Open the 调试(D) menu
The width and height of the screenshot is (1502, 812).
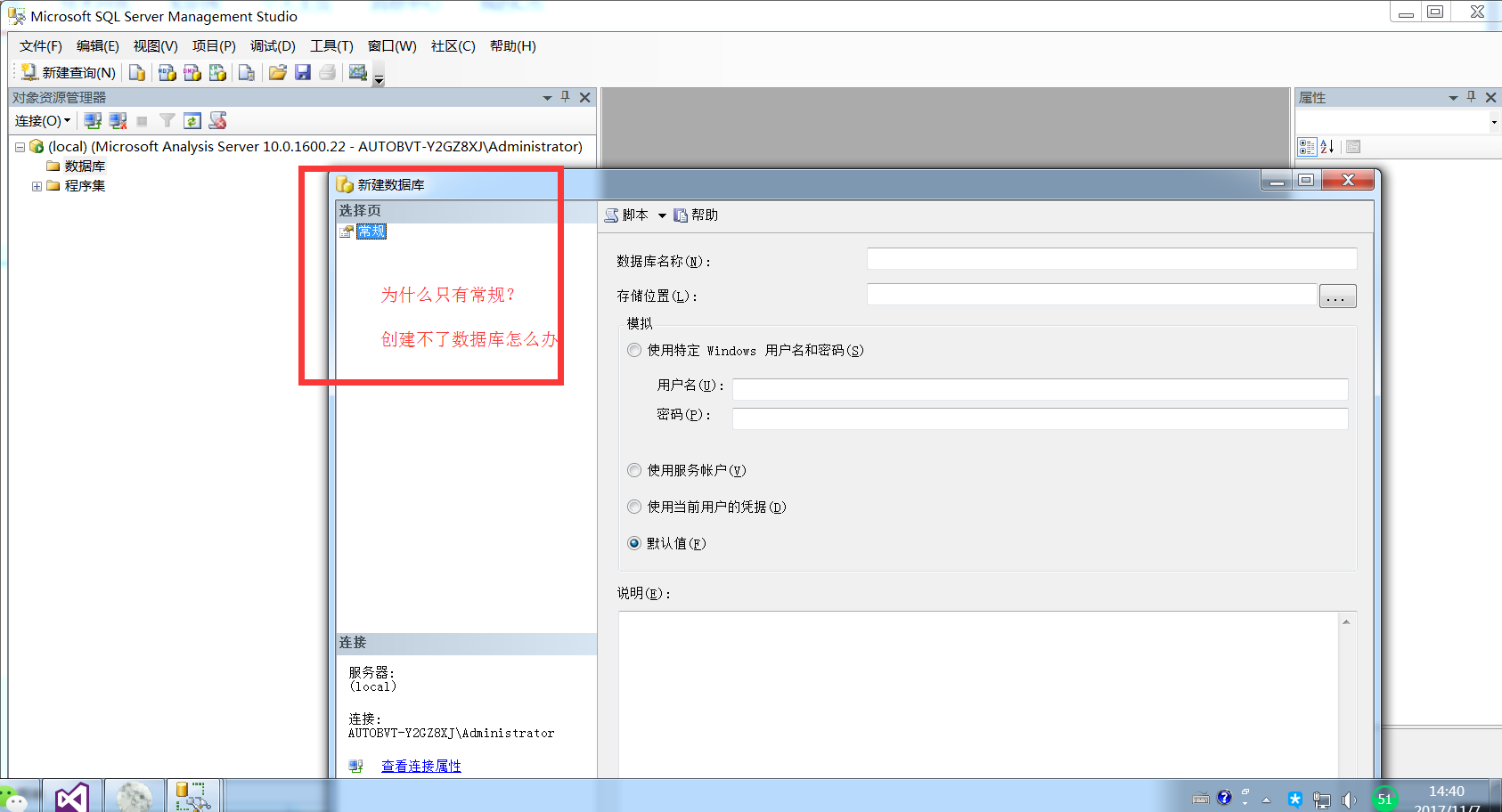click(x=273, y=46)
